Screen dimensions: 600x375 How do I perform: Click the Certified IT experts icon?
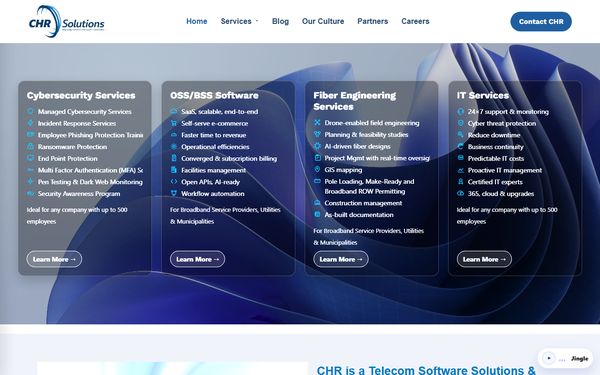click(461, 182)
